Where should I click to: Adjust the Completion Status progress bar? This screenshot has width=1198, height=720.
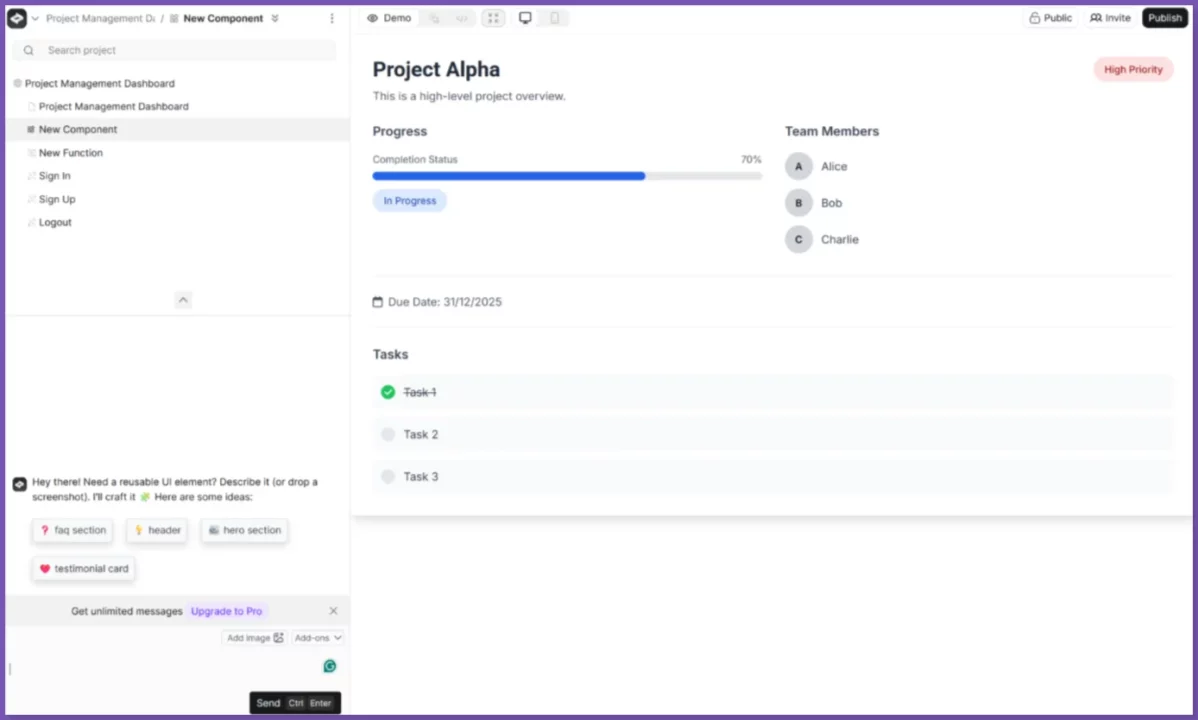(567, 176)
